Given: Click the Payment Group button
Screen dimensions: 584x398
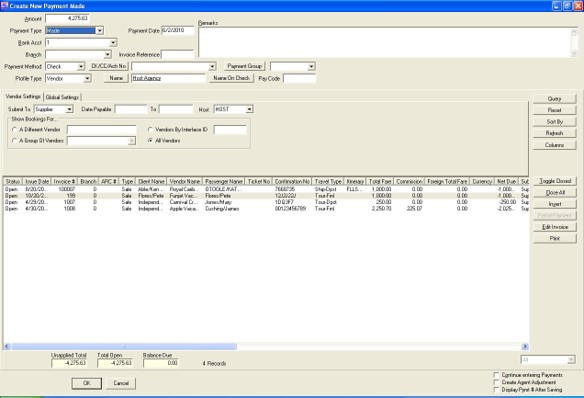Looking at the screenshot, I should point(244,66).
